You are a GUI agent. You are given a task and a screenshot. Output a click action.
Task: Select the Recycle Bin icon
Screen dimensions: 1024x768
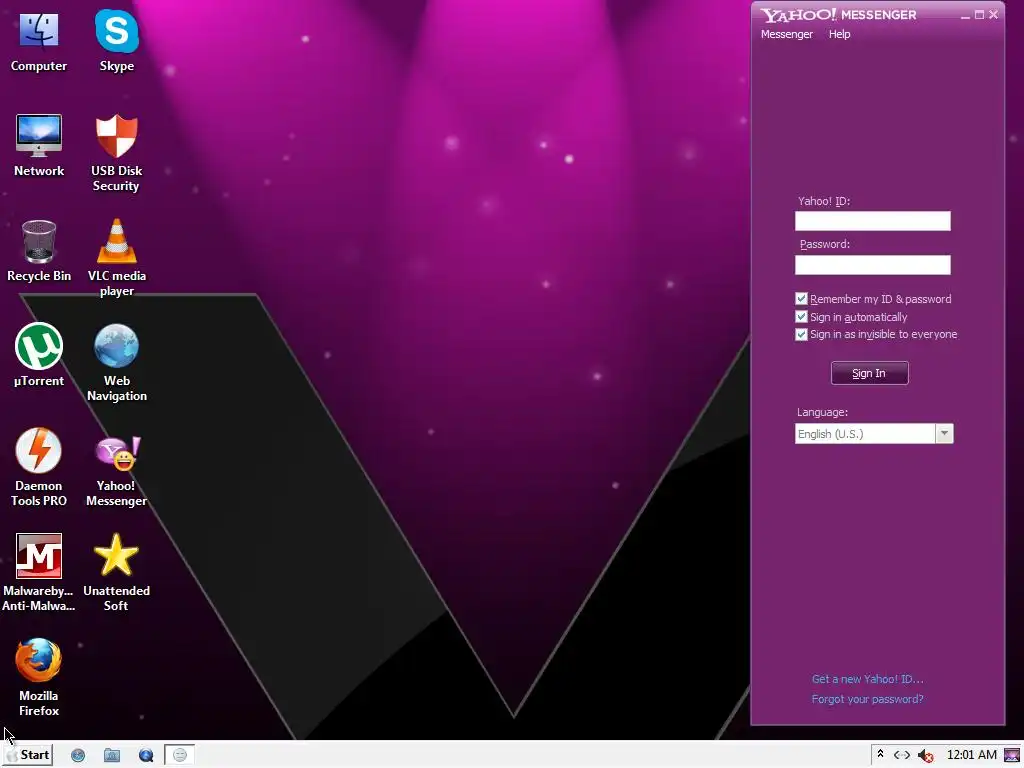pyautogui.click(x=39, y=251)
